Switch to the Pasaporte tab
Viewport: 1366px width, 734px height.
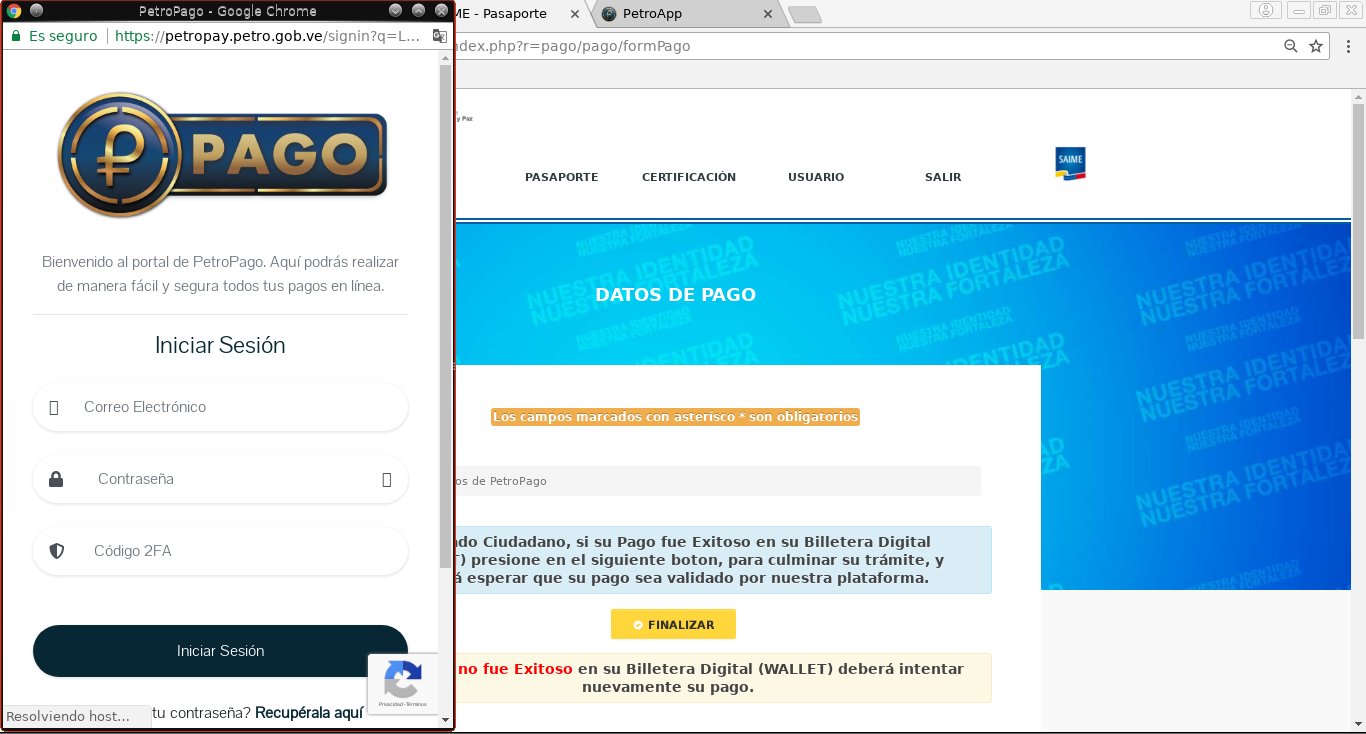tap(520, 15)
